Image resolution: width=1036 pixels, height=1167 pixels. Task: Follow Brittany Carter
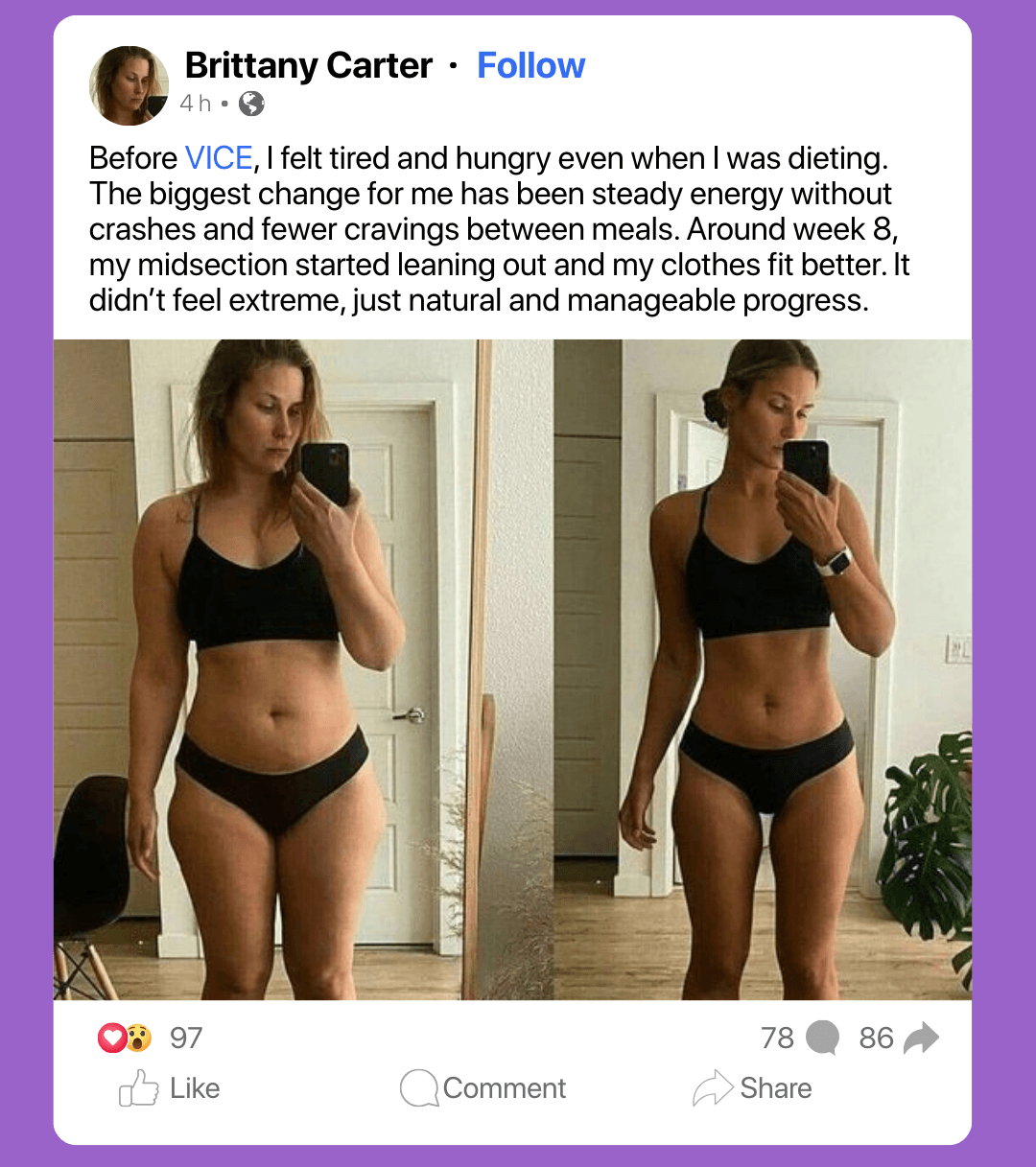[530, 65]
